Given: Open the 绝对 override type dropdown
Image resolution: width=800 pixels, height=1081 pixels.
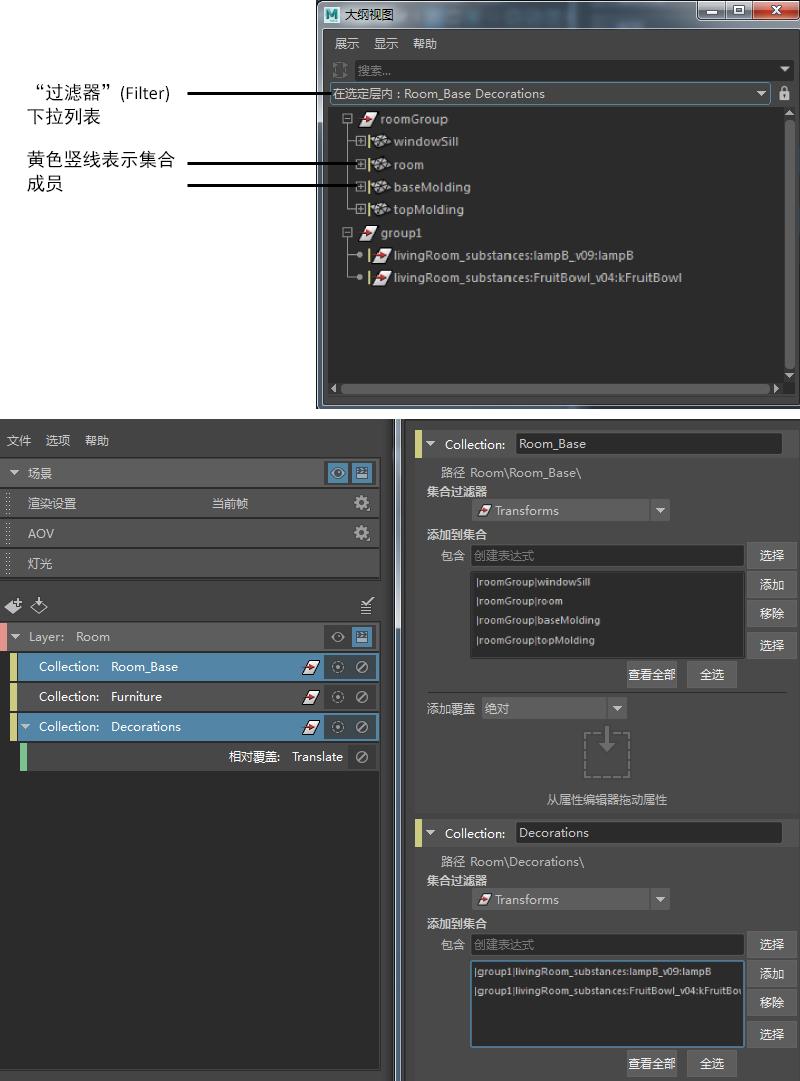Looking at the screenshot, I should (554, 708).
